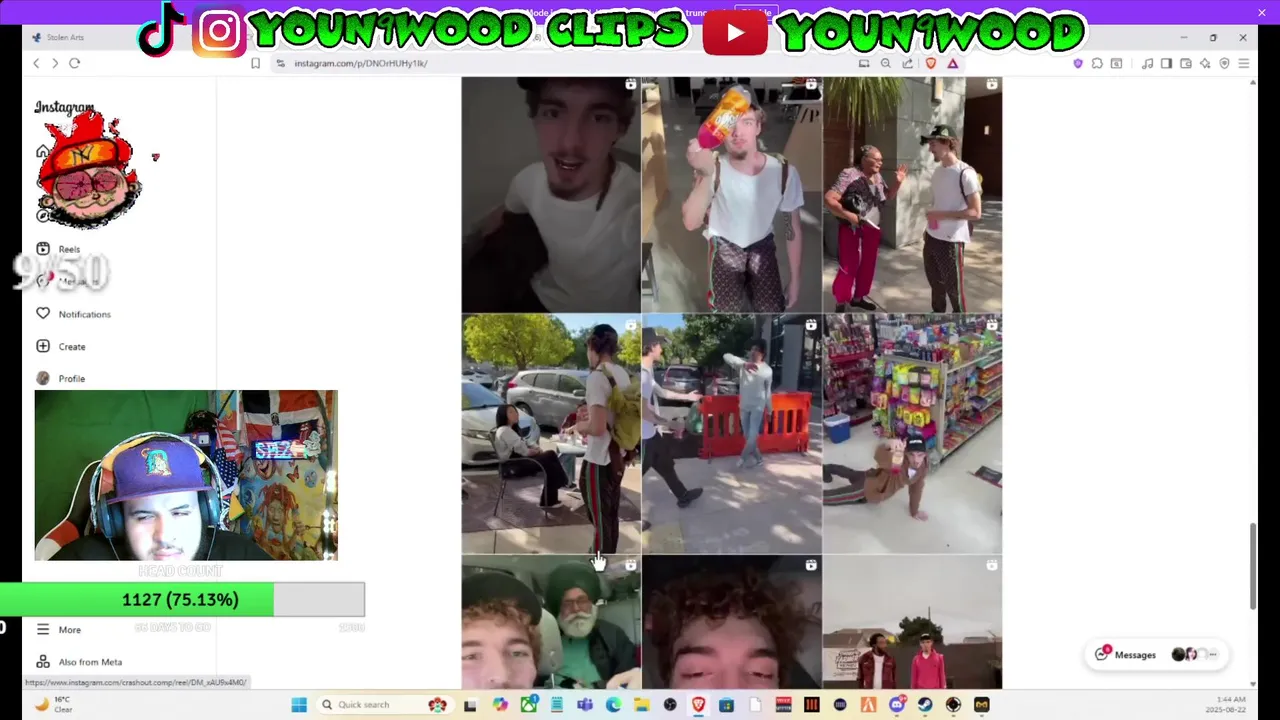The width and height of the screenshot is (1280, 720).
Task: Click the Instagram wordmark logo
Action: (x=64, y=107)
